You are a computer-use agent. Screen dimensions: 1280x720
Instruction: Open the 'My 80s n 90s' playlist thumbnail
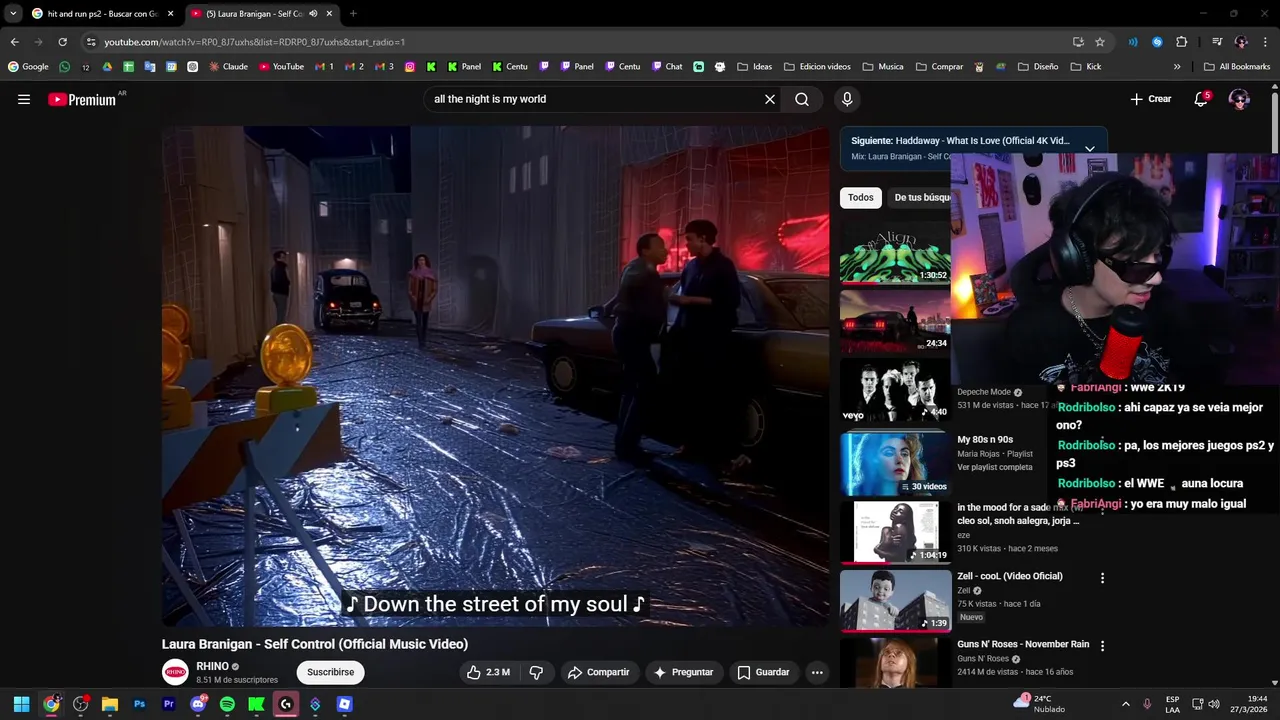895,463
